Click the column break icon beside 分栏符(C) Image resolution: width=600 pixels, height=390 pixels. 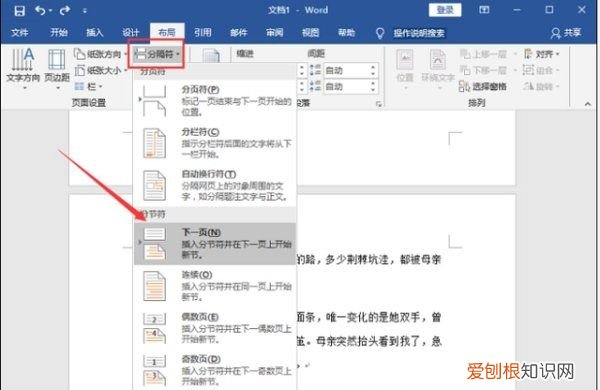tap(155, 144)
